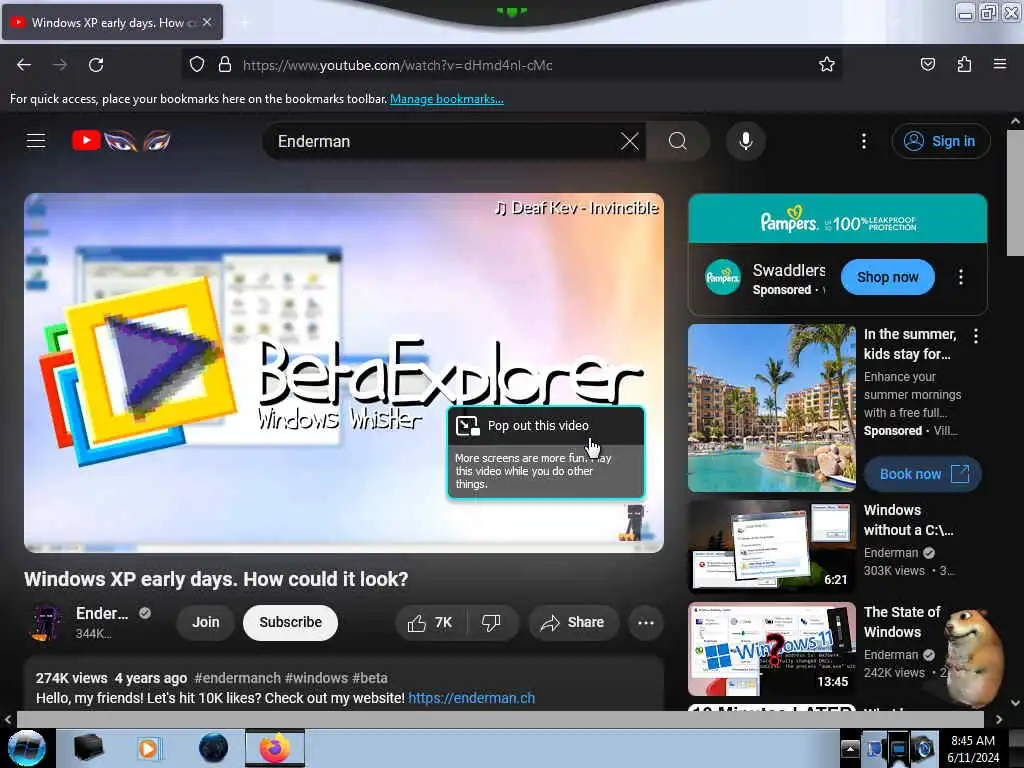Click the Pampers advertiser logo
This screenshot has height=768, width=1024.
(x=722, y=277)
